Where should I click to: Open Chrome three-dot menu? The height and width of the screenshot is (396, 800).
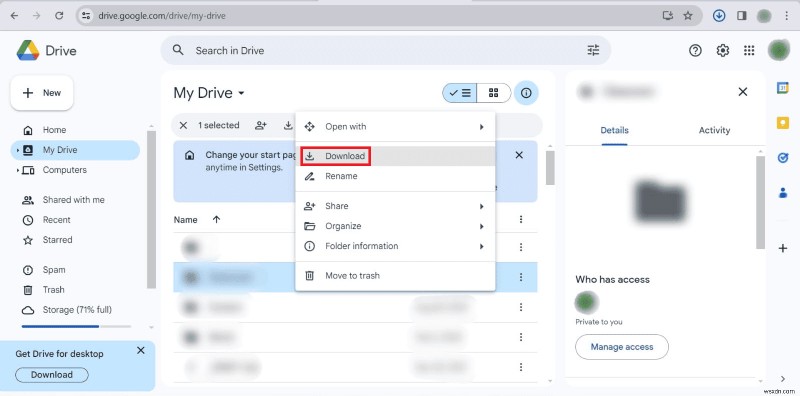point(787,16)
